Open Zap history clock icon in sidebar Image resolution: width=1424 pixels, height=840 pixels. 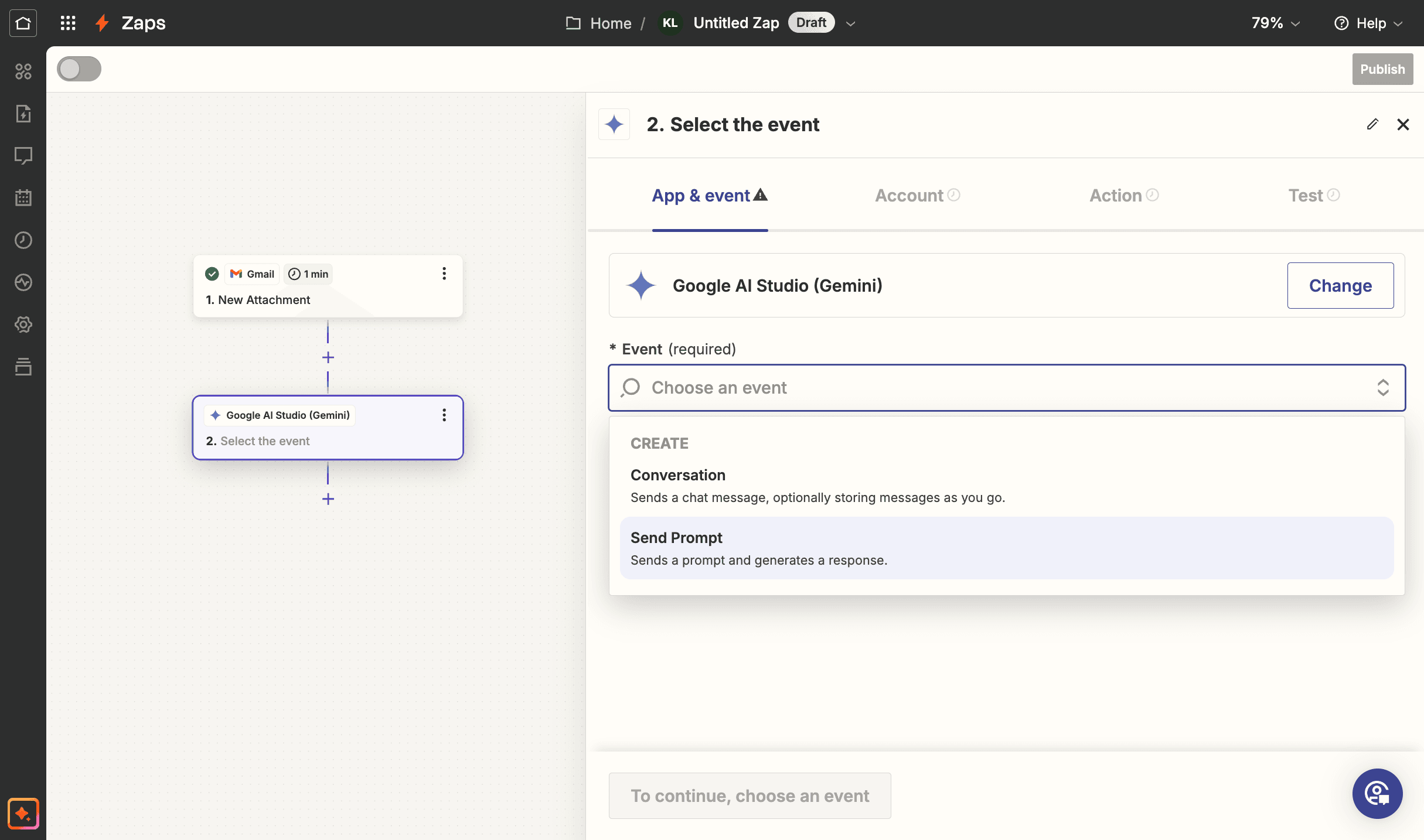(x=23, y=240)
